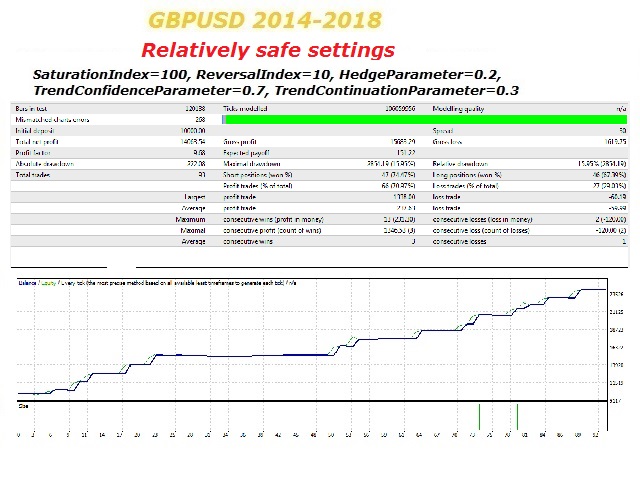Click the "Short positions (won %)" label

[258, 175]
